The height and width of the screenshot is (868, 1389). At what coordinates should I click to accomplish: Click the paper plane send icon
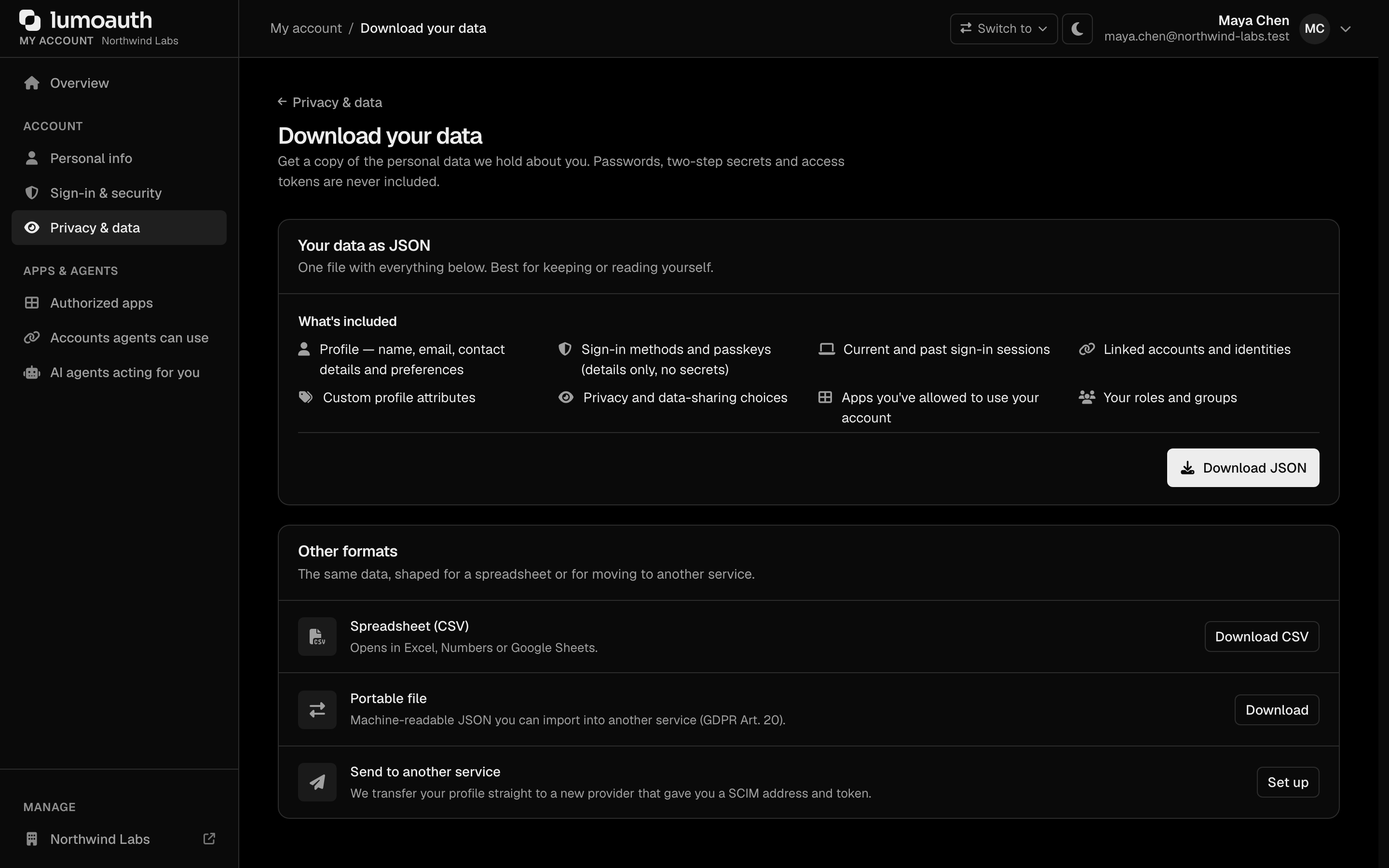coord(317,783)
